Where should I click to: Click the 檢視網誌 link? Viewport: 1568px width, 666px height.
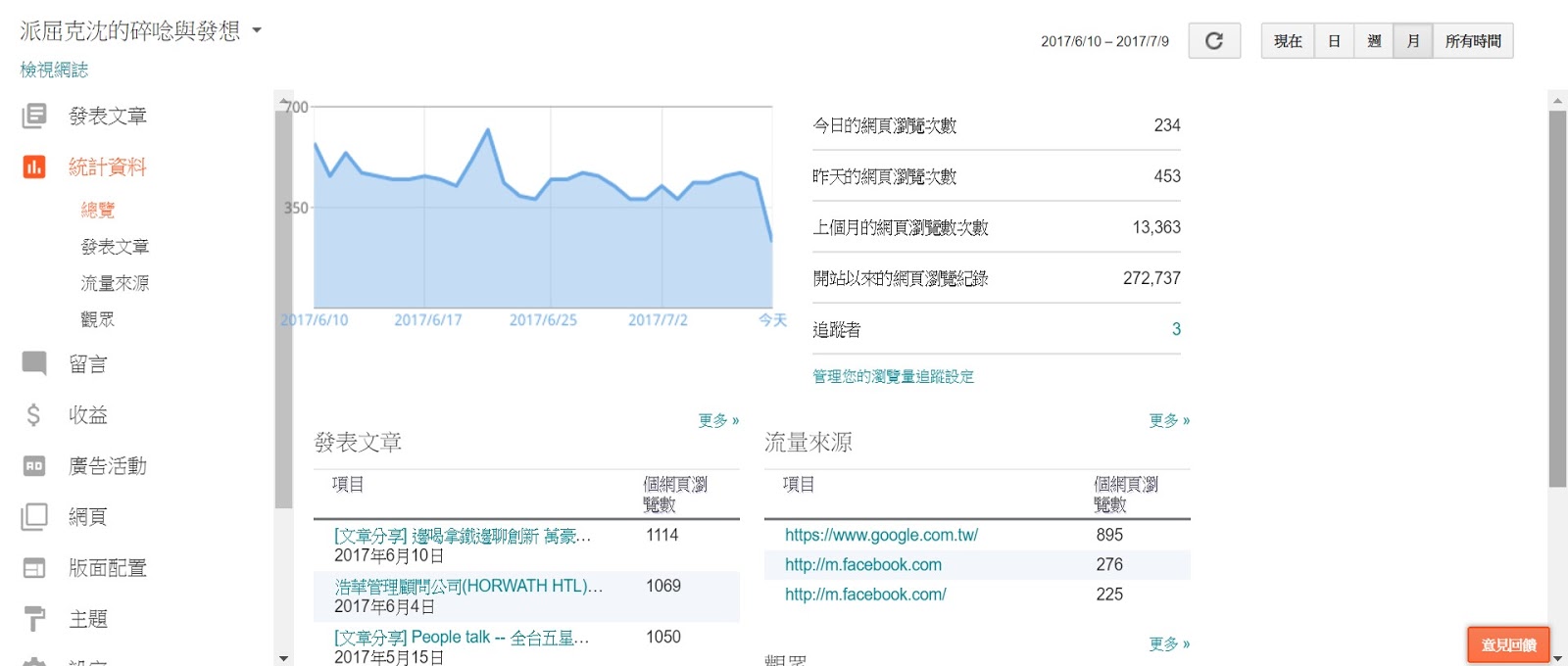[x=54, y=70]
